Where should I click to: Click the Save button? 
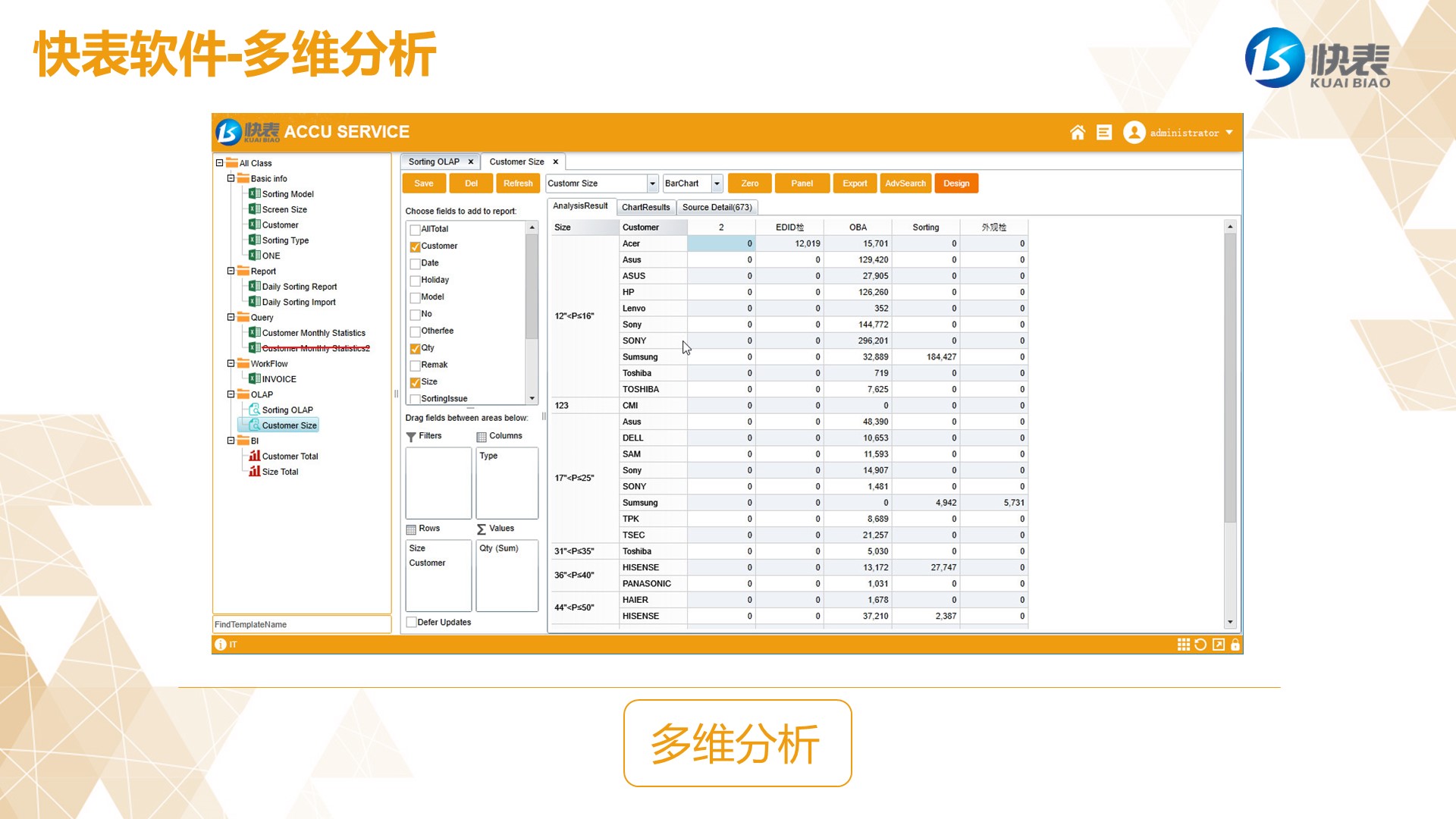424,184
